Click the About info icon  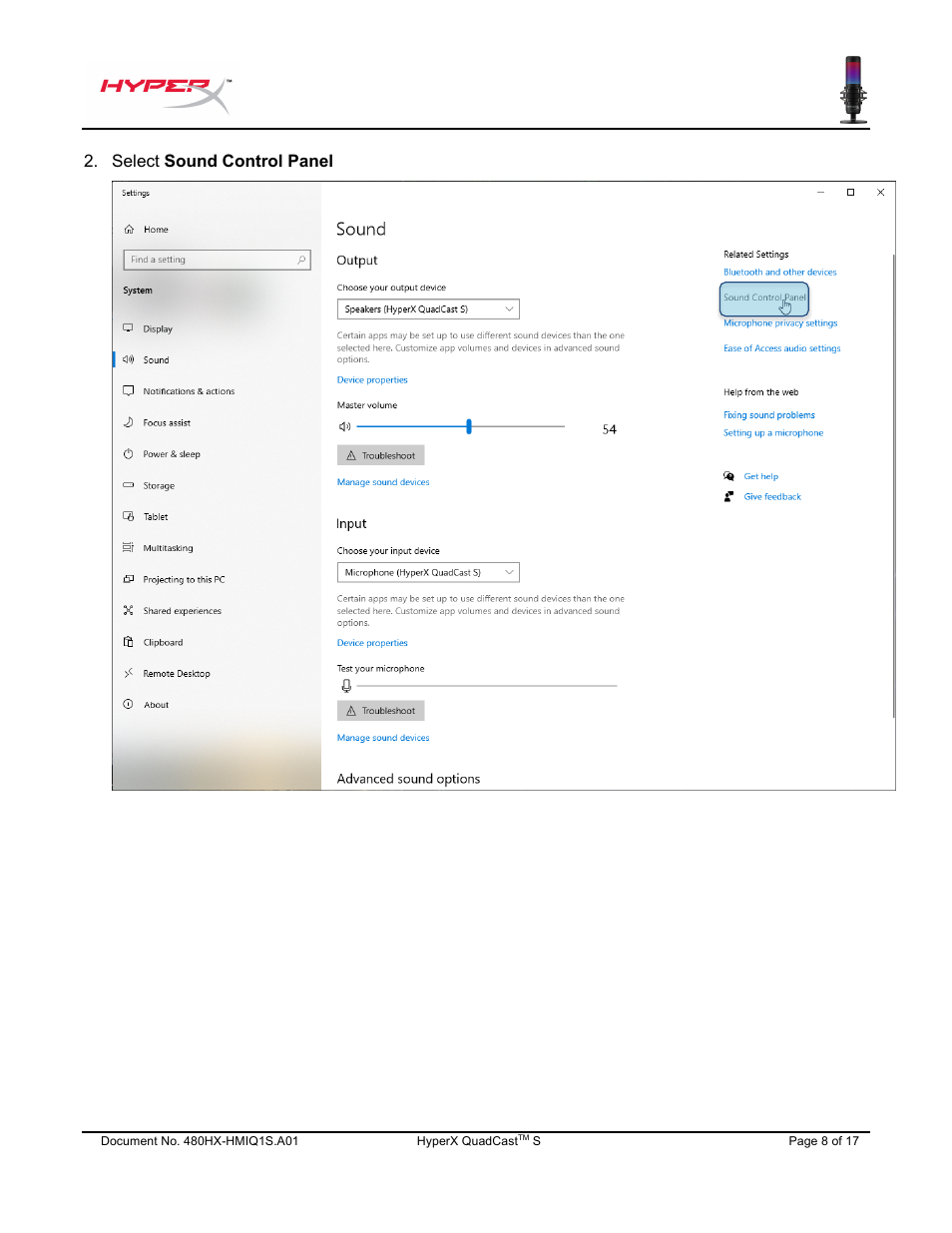point(128,705)
